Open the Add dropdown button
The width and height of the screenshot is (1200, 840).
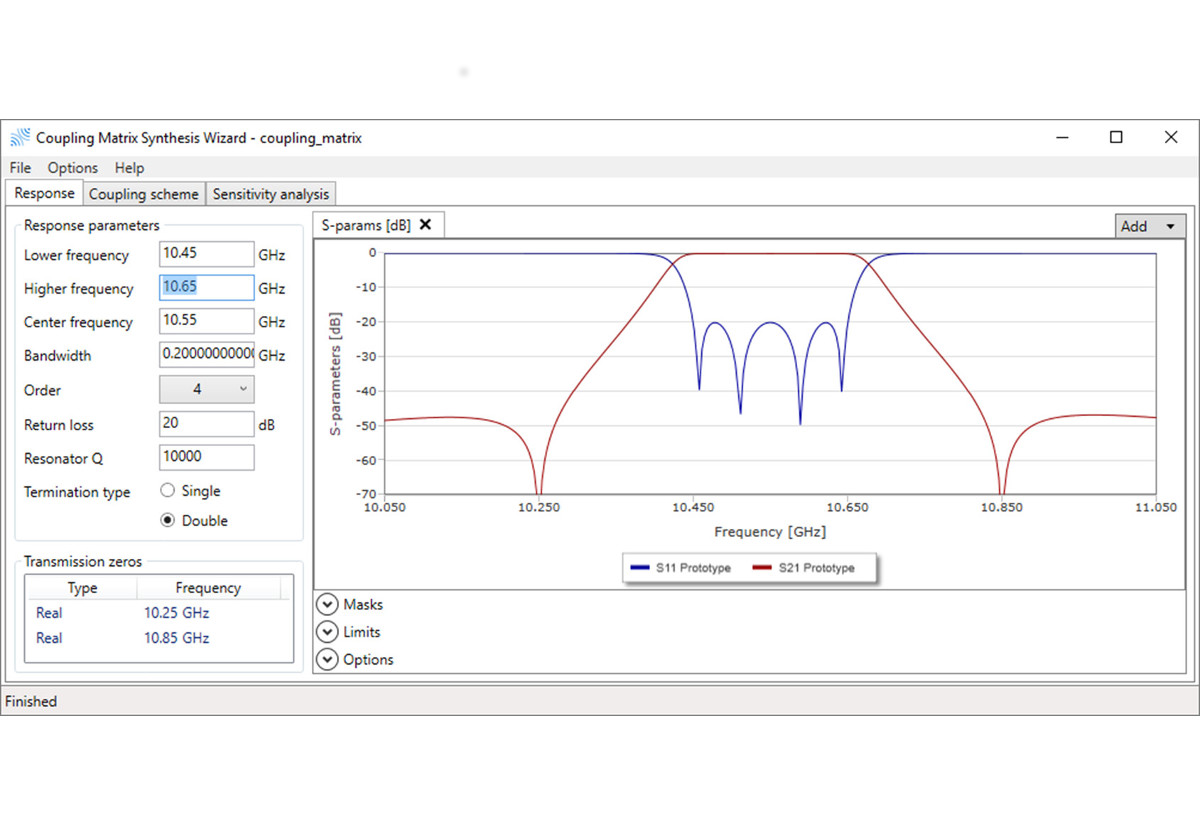tap(1150, 226)
